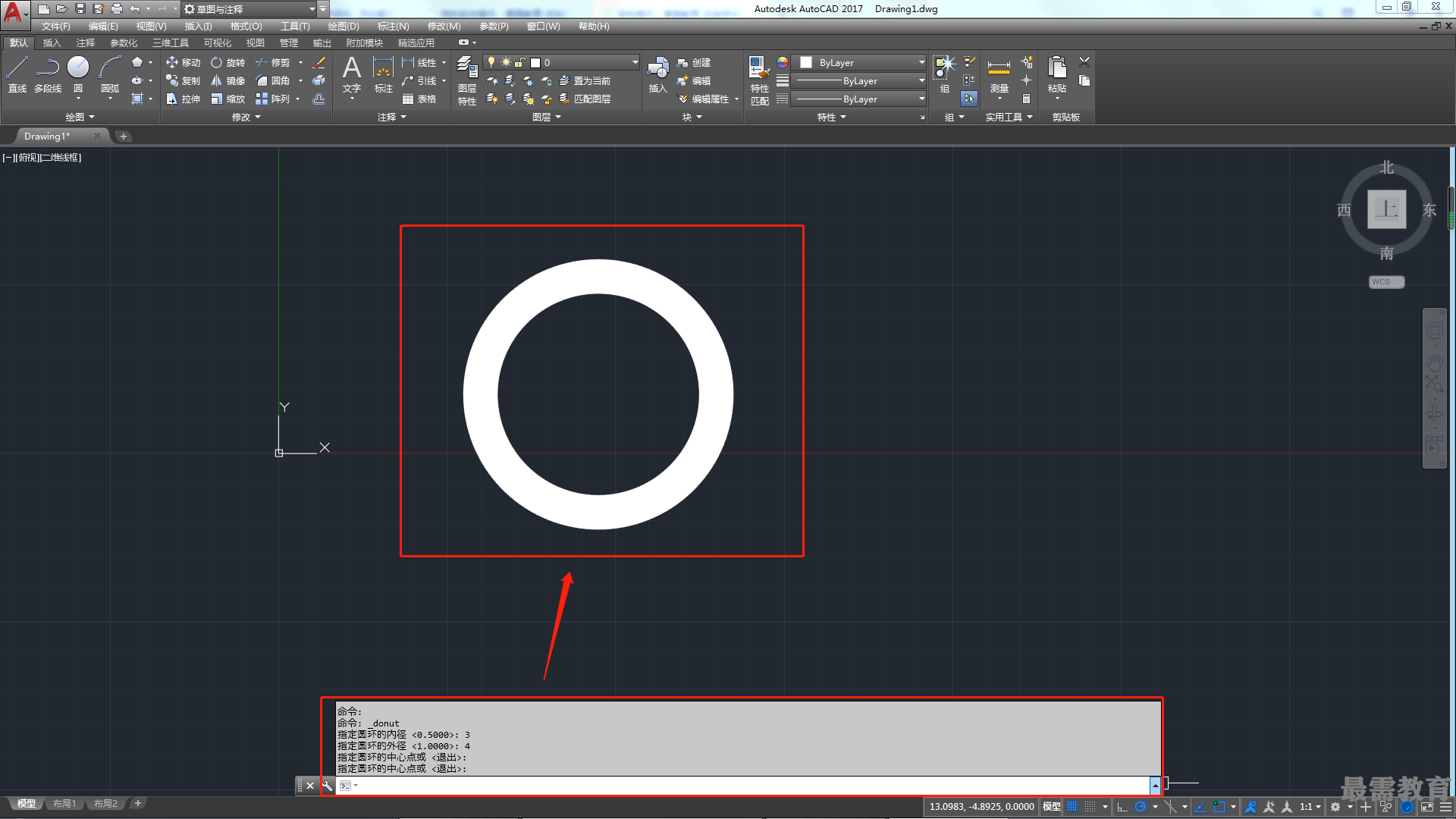1456x819 pixels.
Task: Toggle object snap tracking in status bar
Action: coord(1200,807)
